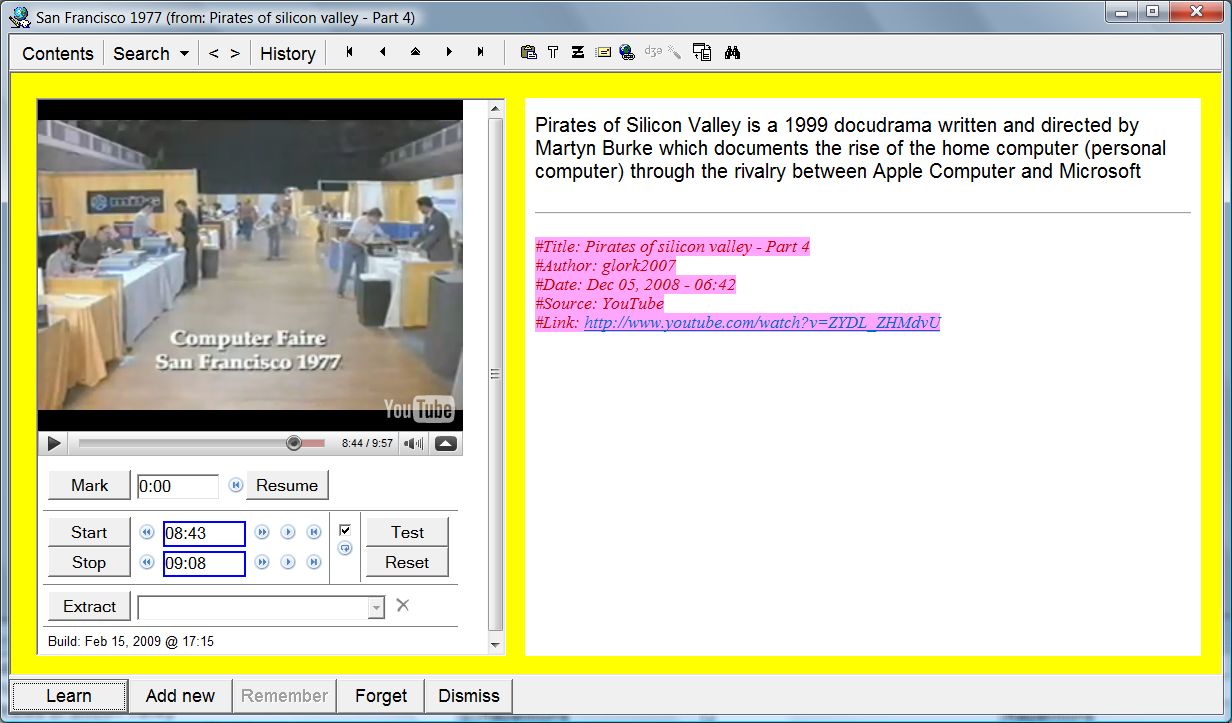The width and height of the screenshot is (1232, 723).
Task: Open the History menu item
Action: pyautogui.click(x=287, y=54)
